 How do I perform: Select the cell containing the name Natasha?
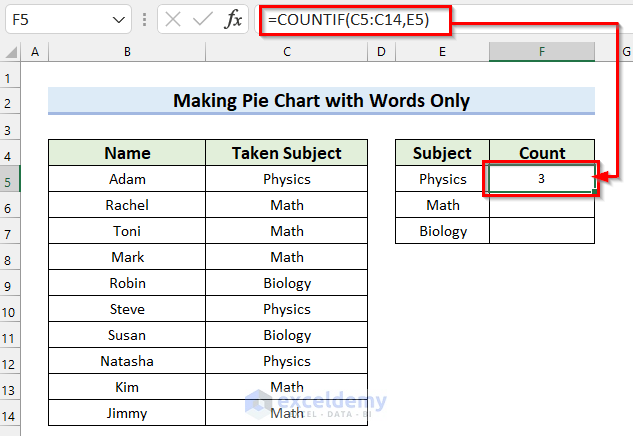127,361
